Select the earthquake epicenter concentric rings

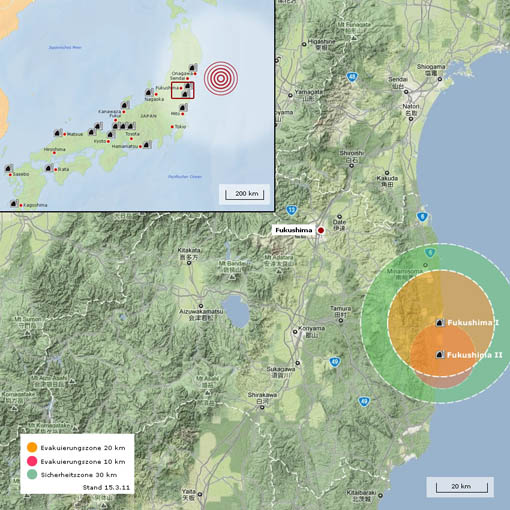click(221, 79)
